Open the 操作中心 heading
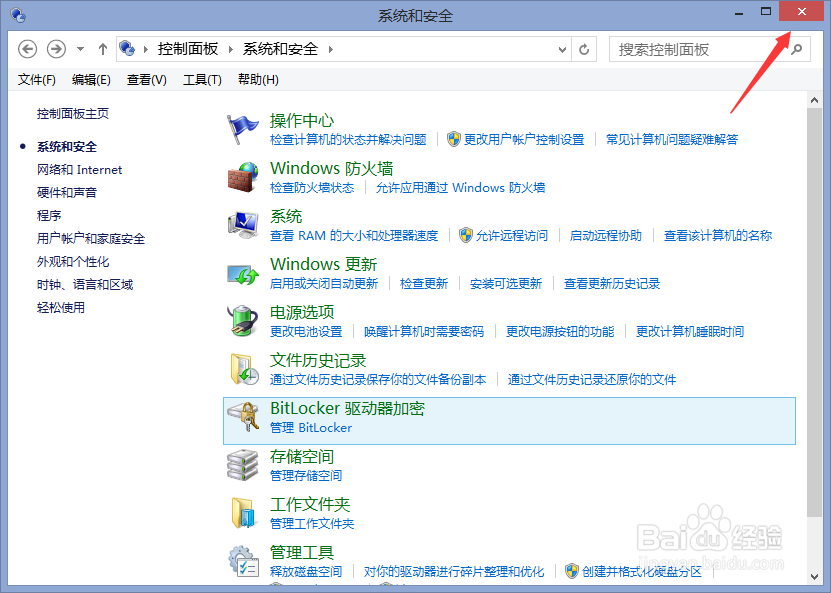831x593 pixels. point(302,120)
